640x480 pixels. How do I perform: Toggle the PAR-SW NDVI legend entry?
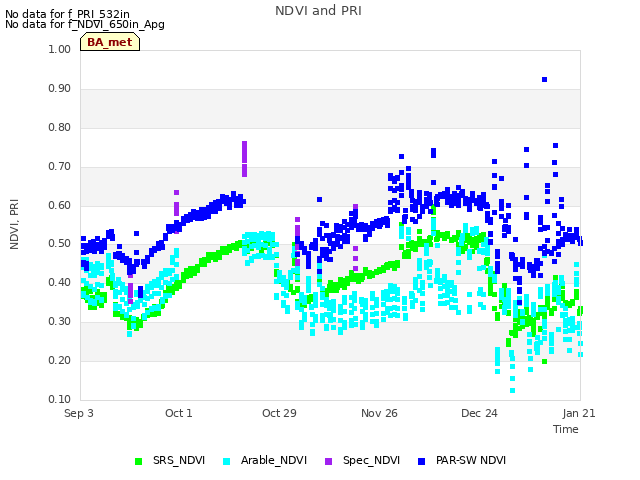pos(462,460)
